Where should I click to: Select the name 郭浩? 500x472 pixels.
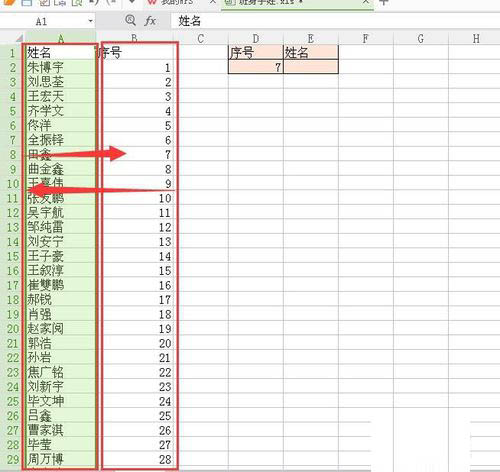click(x=39, y=343)
